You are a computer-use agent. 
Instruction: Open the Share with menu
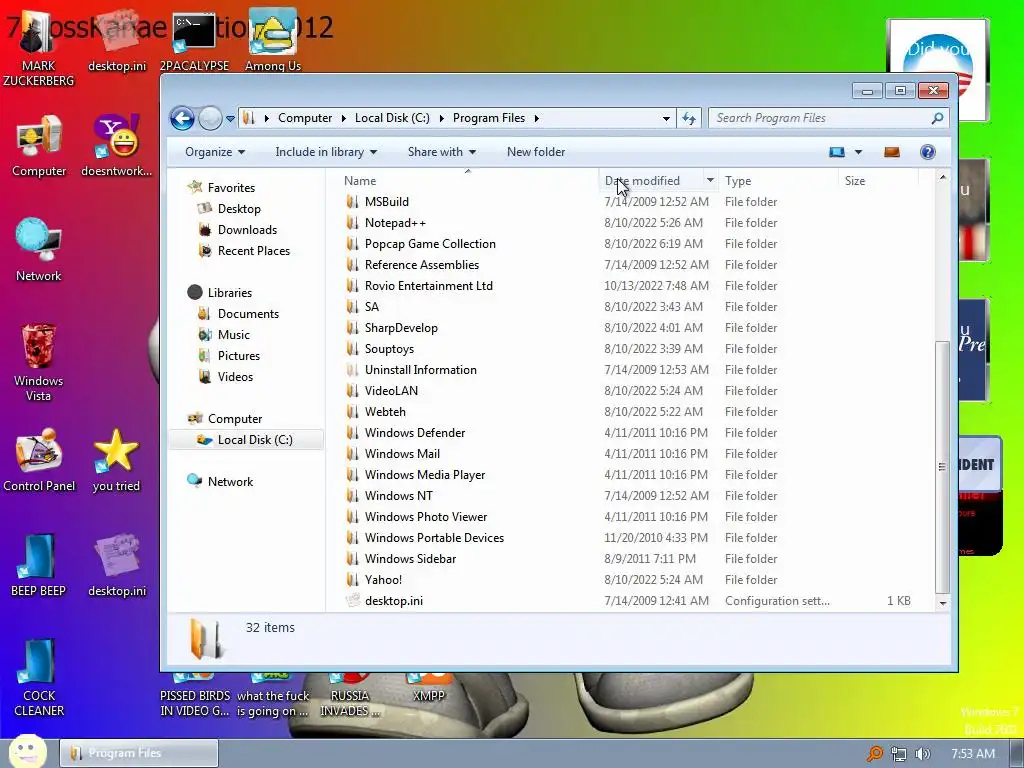[441, 152]
